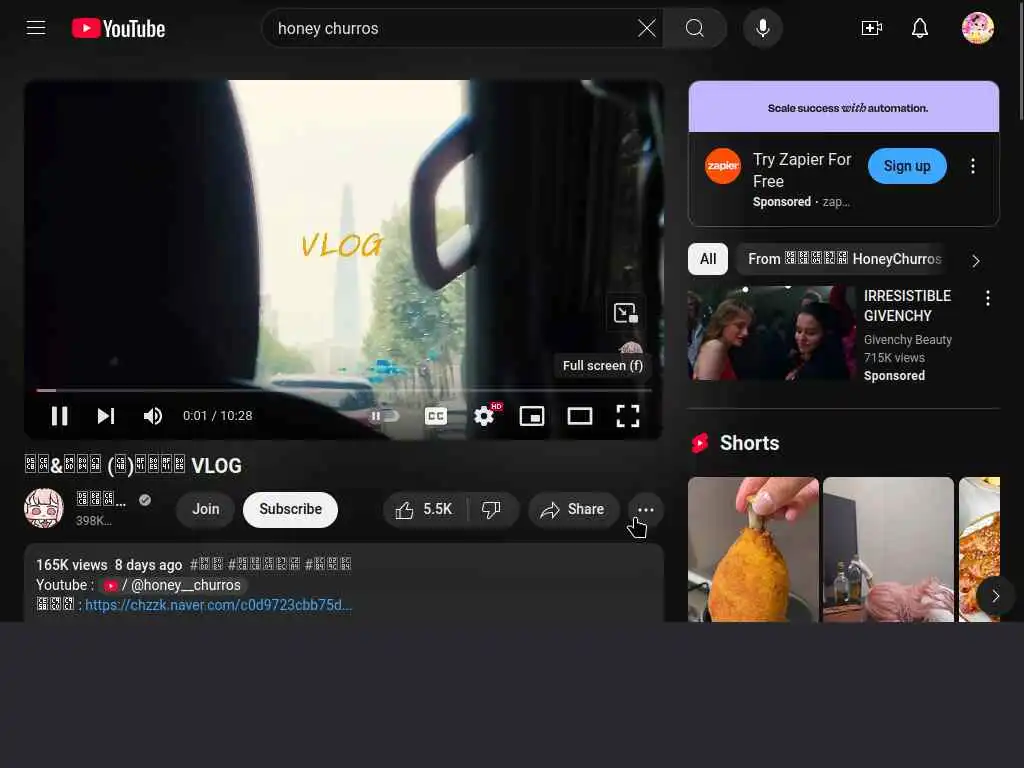Open player settings gear
This screenshot has width=1024, height=768.
point(485,415)
